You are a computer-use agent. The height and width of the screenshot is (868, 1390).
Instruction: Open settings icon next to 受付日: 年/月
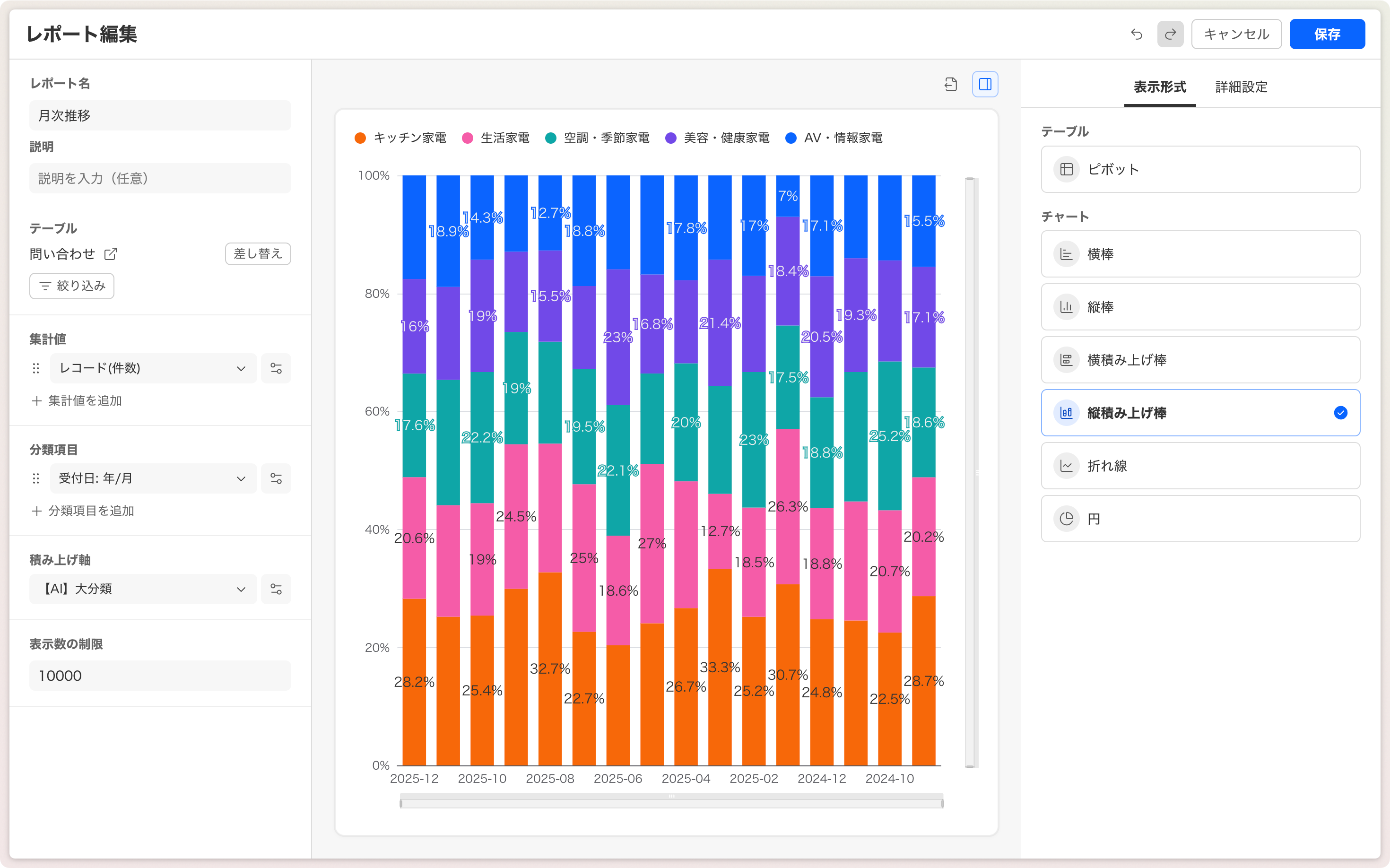(276, 479)
